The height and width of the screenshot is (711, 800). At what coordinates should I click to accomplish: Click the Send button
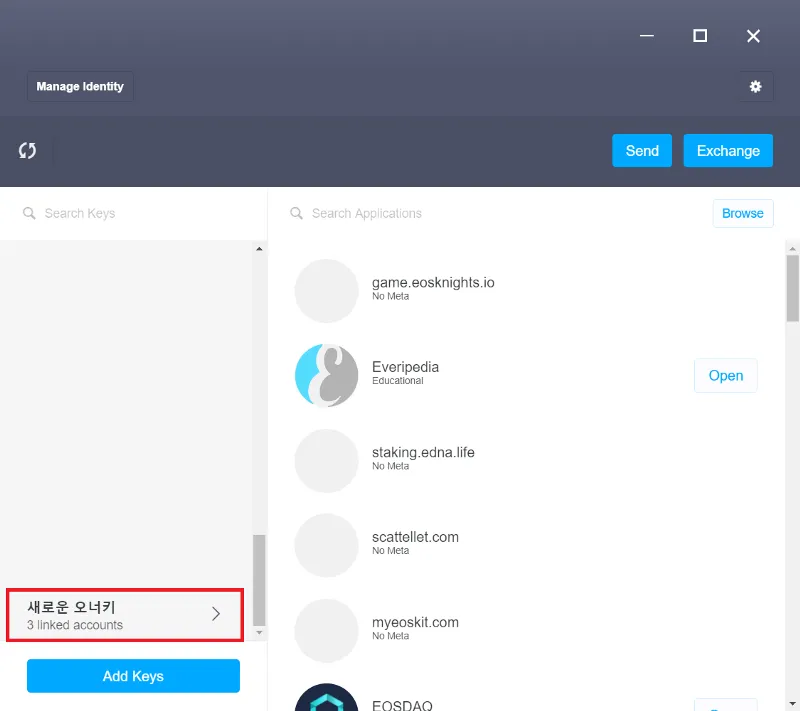tap(642, 150)
